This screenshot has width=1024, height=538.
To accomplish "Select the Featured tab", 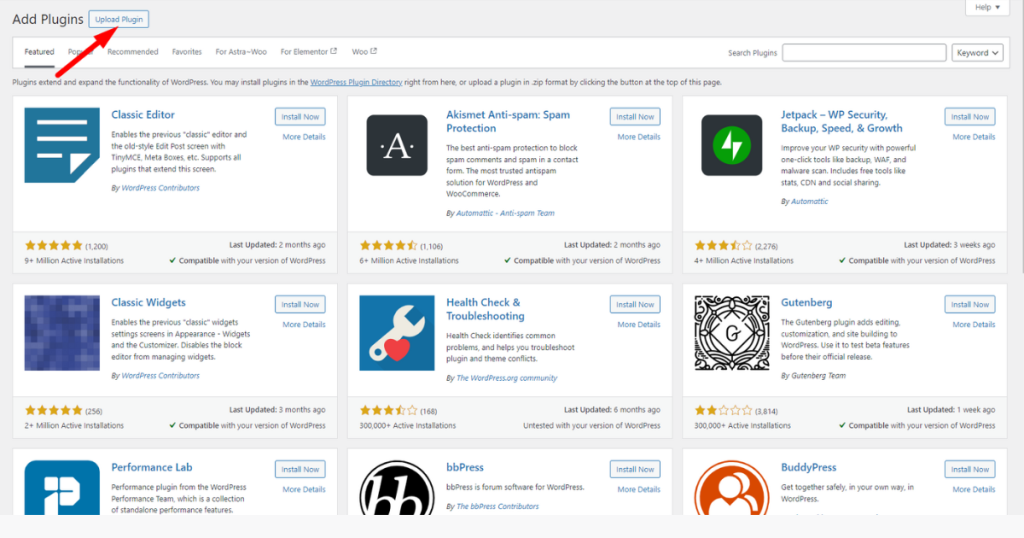I will (x=39, y=52).
